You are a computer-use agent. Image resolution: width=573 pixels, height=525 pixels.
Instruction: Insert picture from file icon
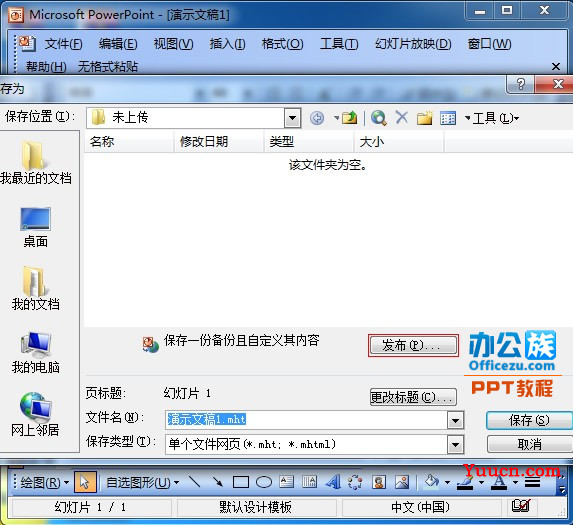click(x=402, y=482)
